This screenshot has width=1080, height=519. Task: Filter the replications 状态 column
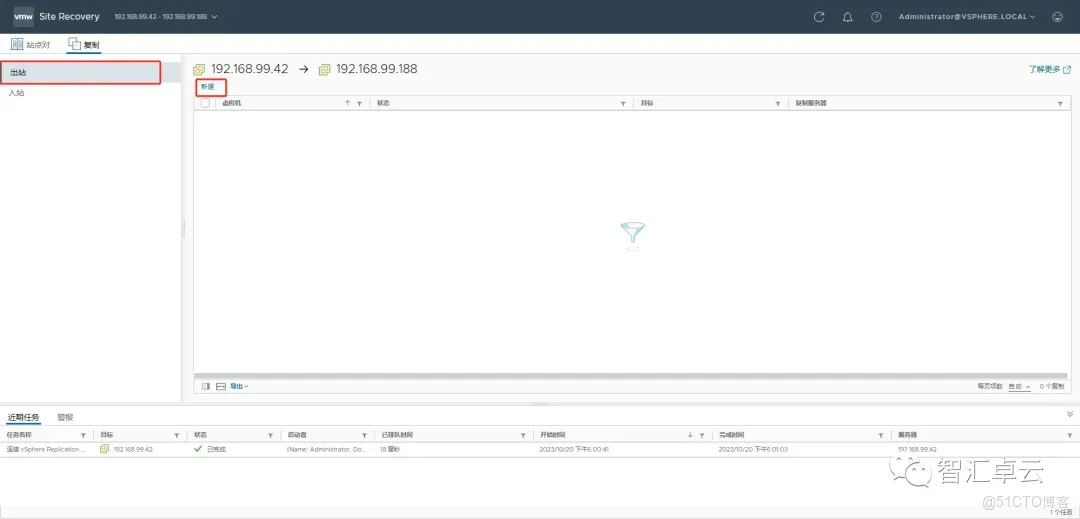623,103
